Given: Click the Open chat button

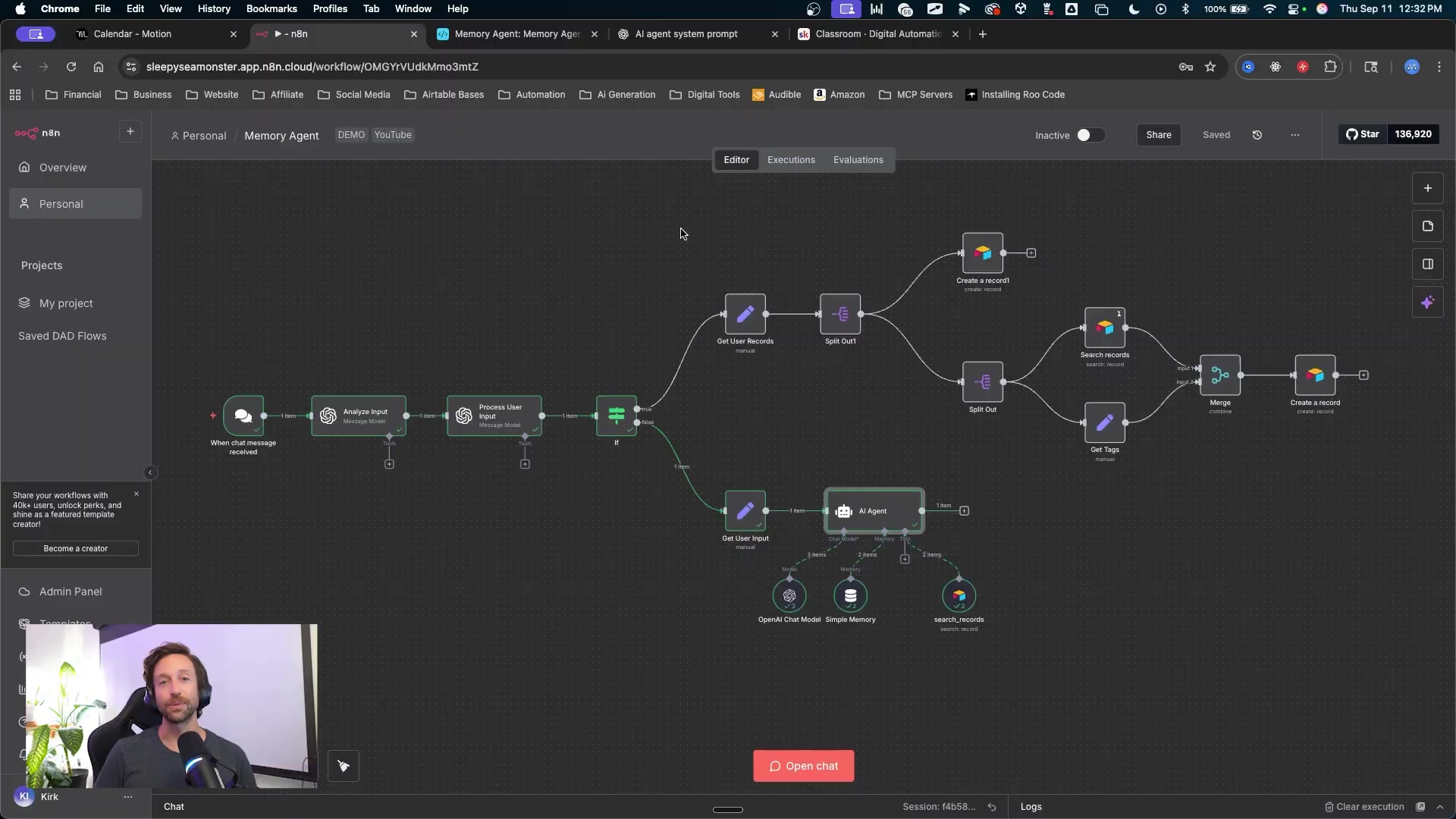Looking at the screenshot, I should click(x=803, y=766).
